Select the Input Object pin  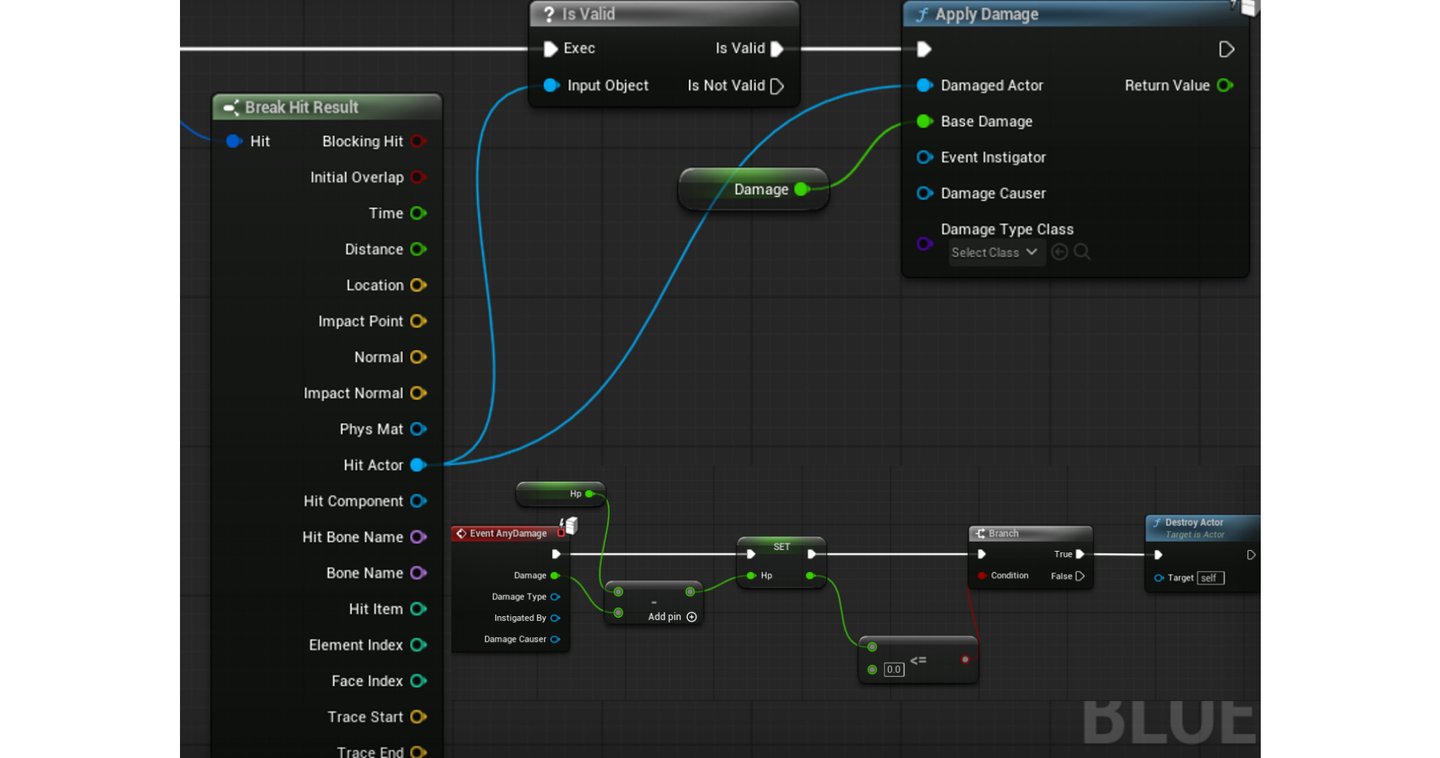pyautogui.click(x=551, y=86)
